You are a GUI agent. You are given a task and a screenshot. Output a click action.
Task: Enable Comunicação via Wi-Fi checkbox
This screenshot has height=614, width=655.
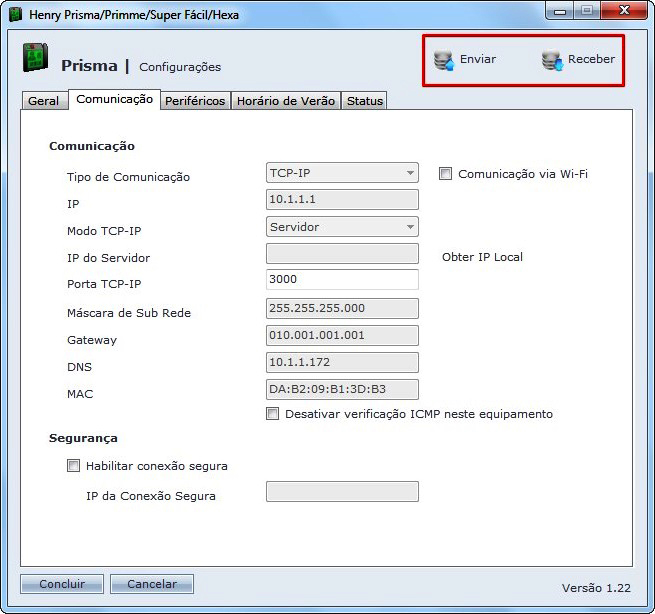click(x=446, y=174)
